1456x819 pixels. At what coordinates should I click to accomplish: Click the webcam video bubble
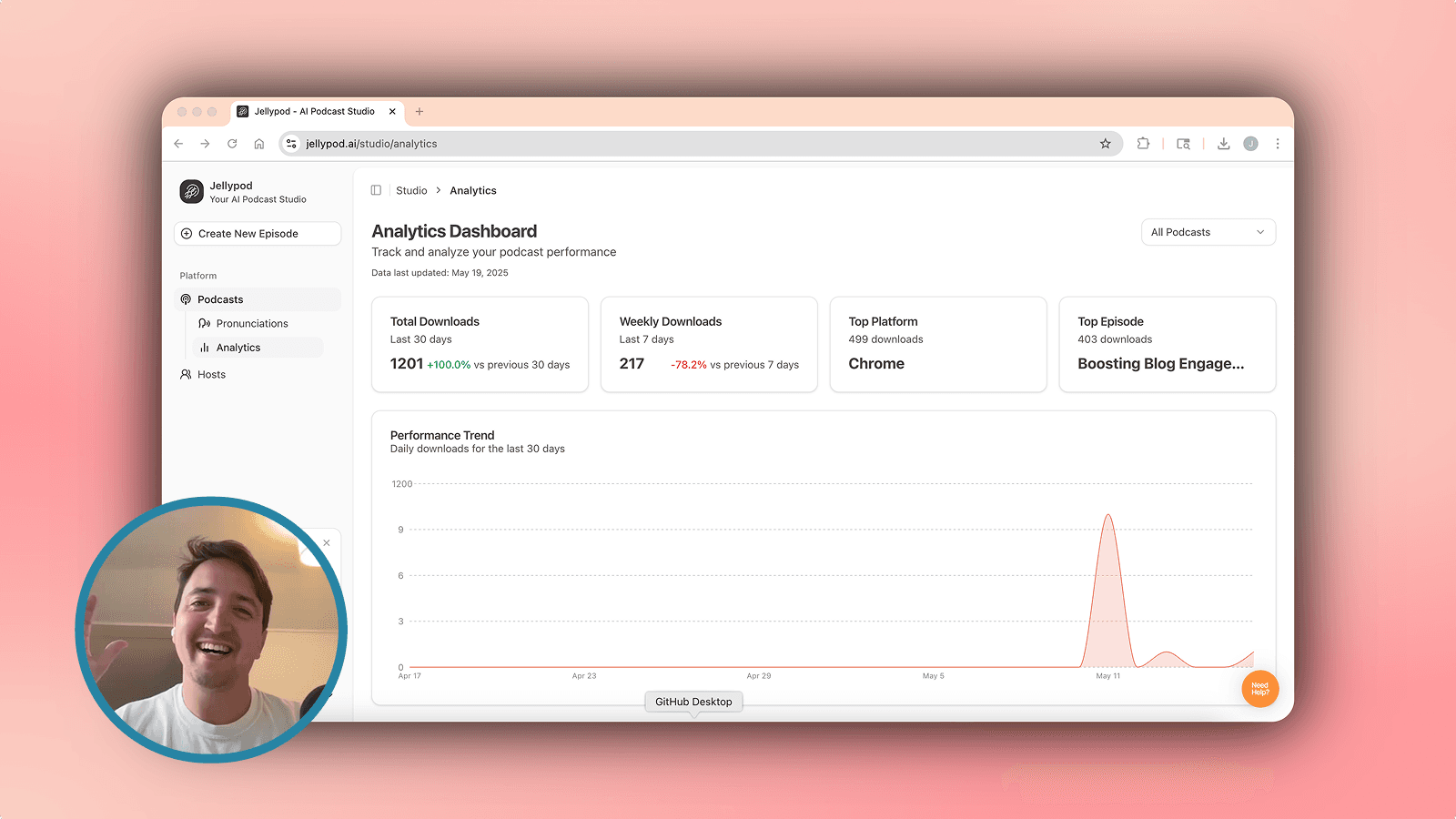click(211, 630)
